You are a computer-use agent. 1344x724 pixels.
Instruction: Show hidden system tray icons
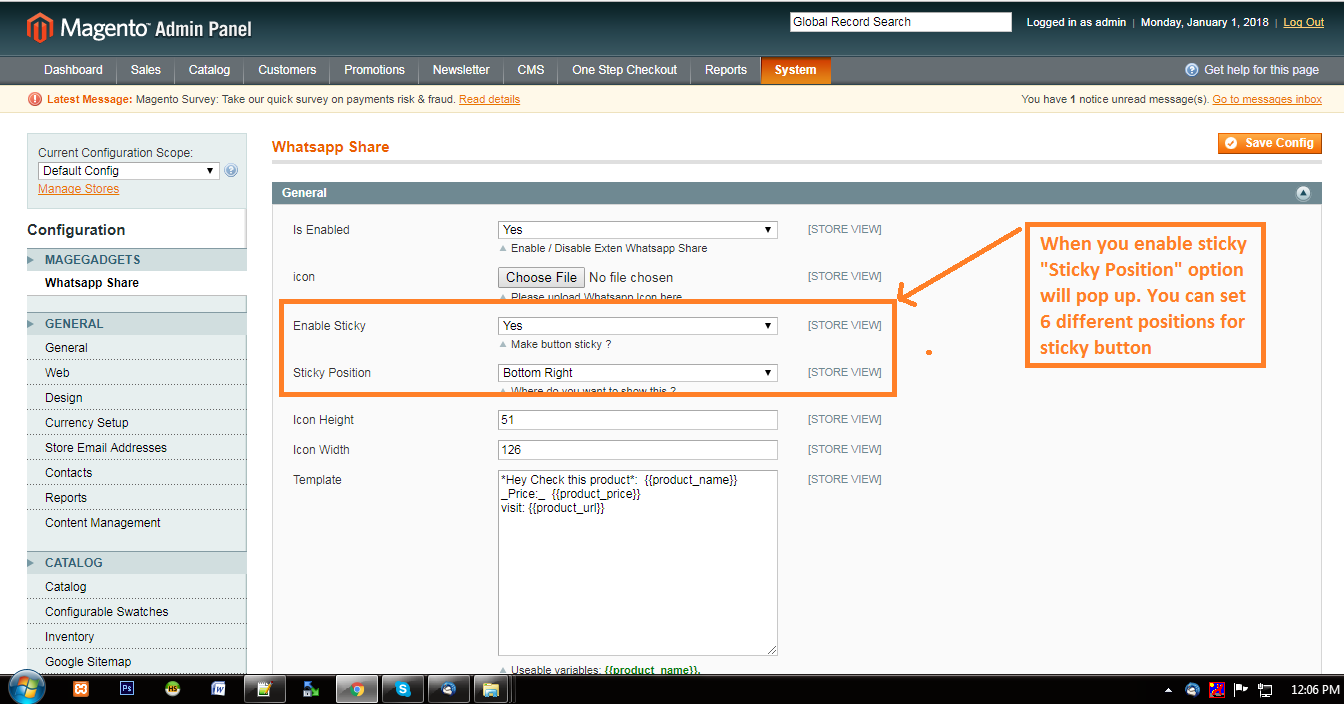[1168, 690]
